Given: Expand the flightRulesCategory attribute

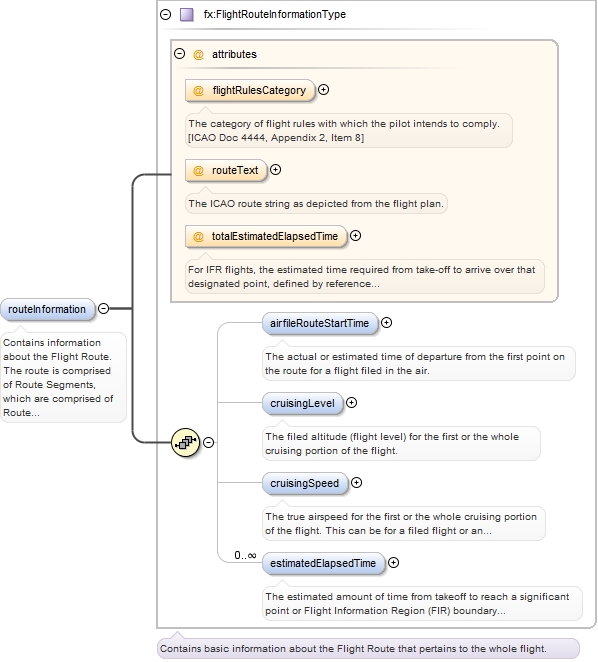Looking at the screenshot, I should tap(323, 90).
